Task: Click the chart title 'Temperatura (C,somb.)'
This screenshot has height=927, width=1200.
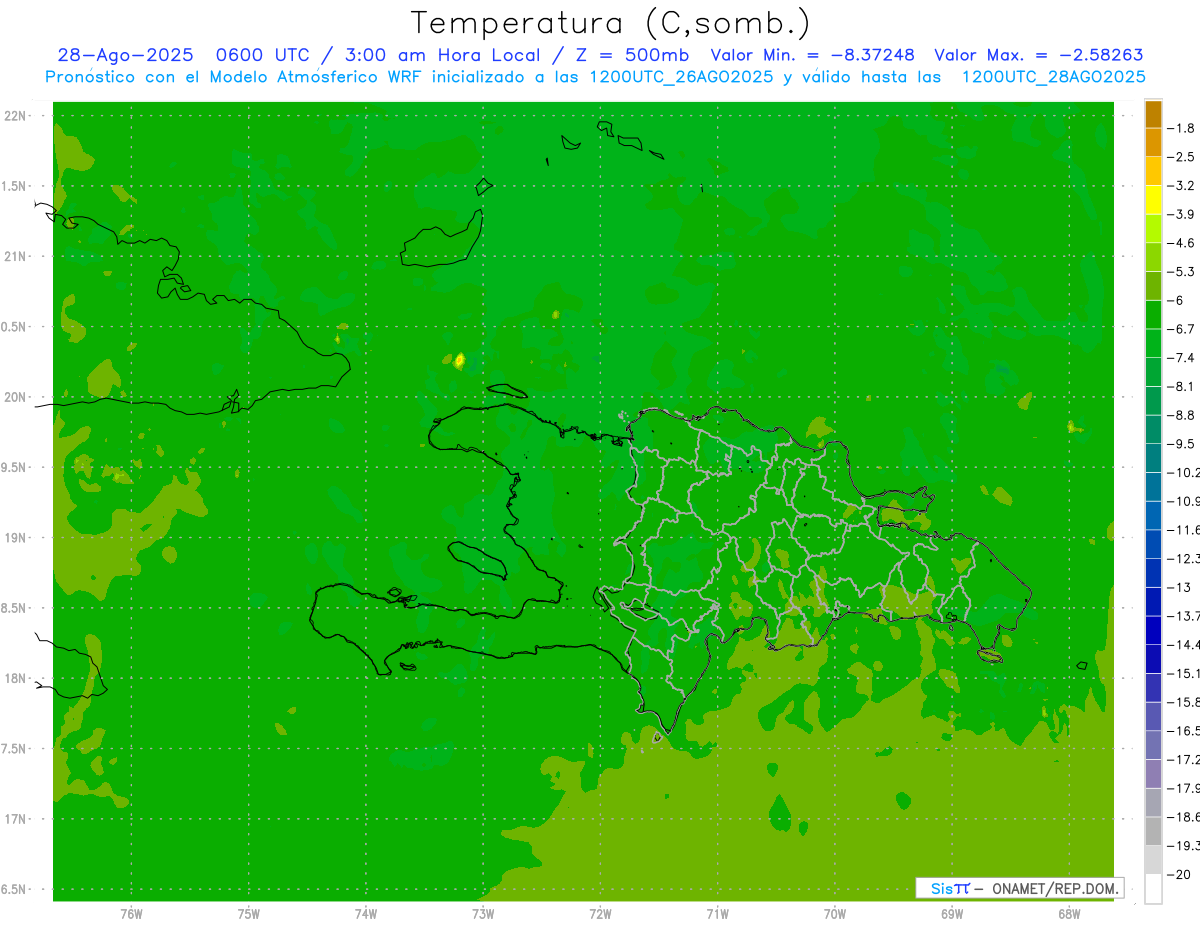Action: [x=611, y=24]
